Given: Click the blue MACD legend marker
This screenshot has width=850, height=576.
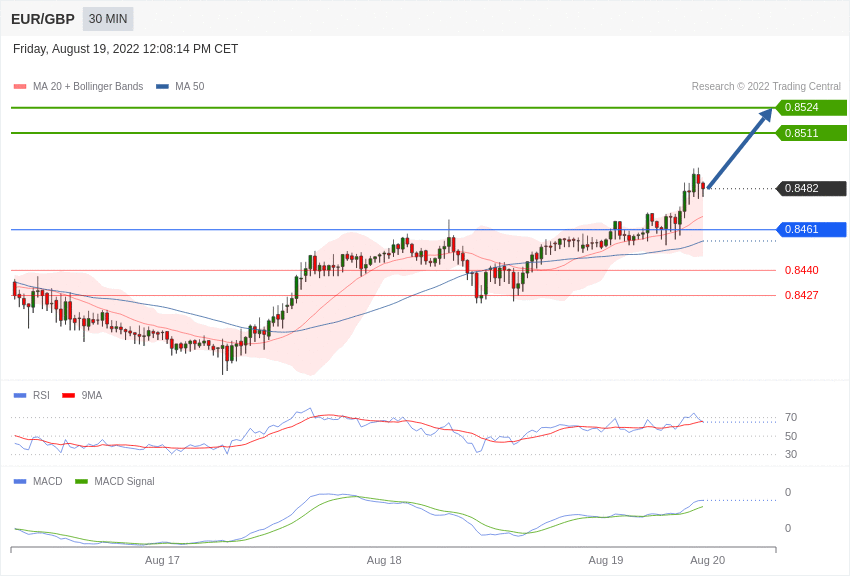Looking at the screenshot, I should 20,482.
